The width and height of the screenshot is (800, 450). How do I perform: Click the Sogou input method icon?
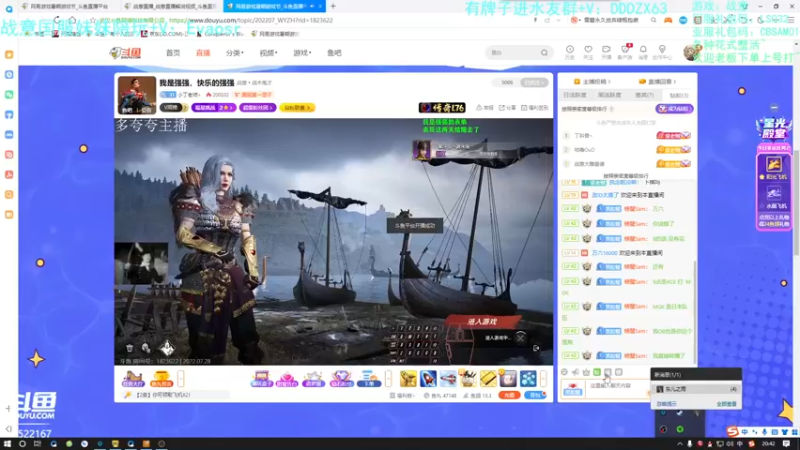pyautogui.click(x=732, y=432)
